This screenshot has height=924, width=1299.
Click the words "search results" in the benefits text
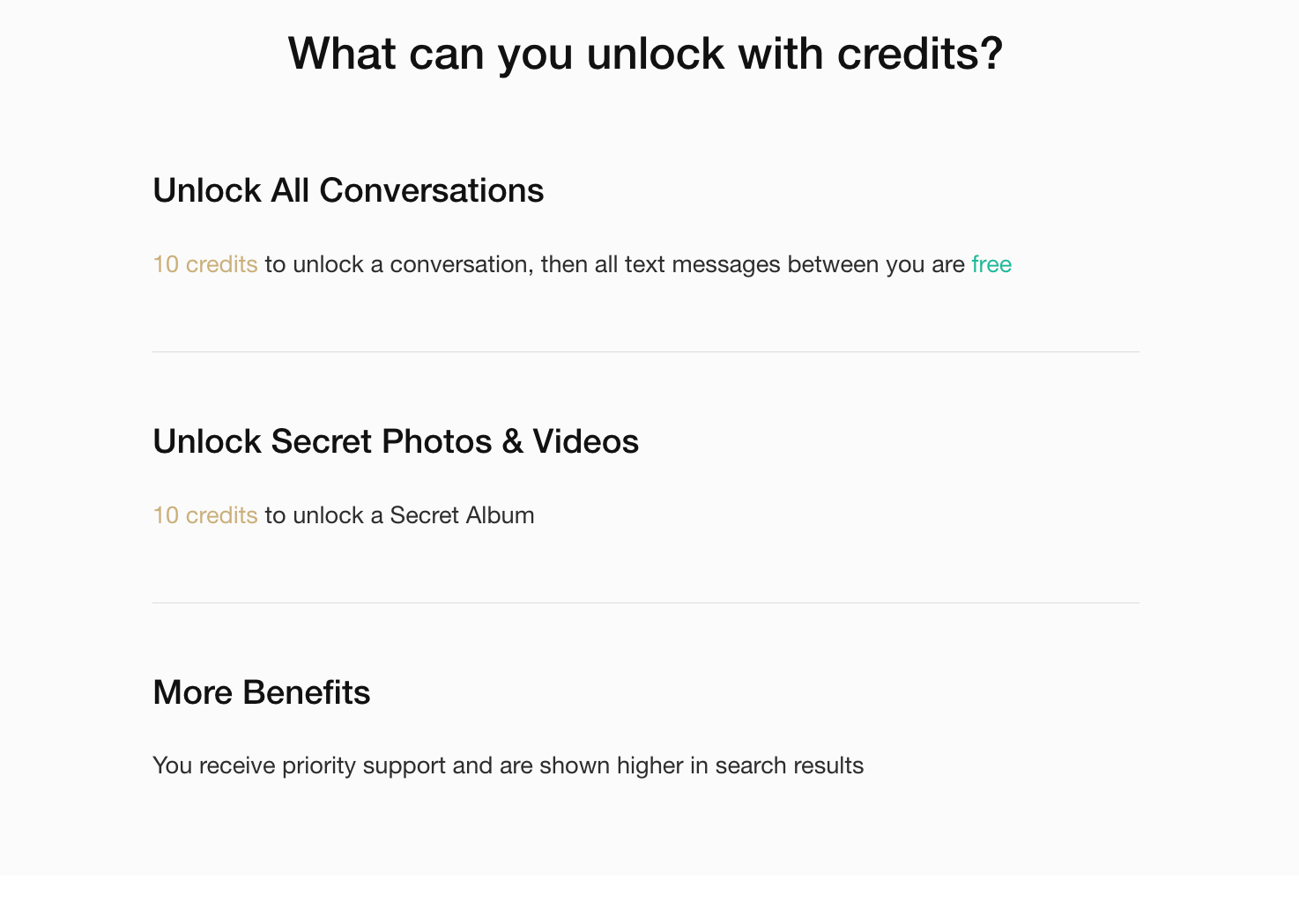pyautogui.click(x=789, y=765)
